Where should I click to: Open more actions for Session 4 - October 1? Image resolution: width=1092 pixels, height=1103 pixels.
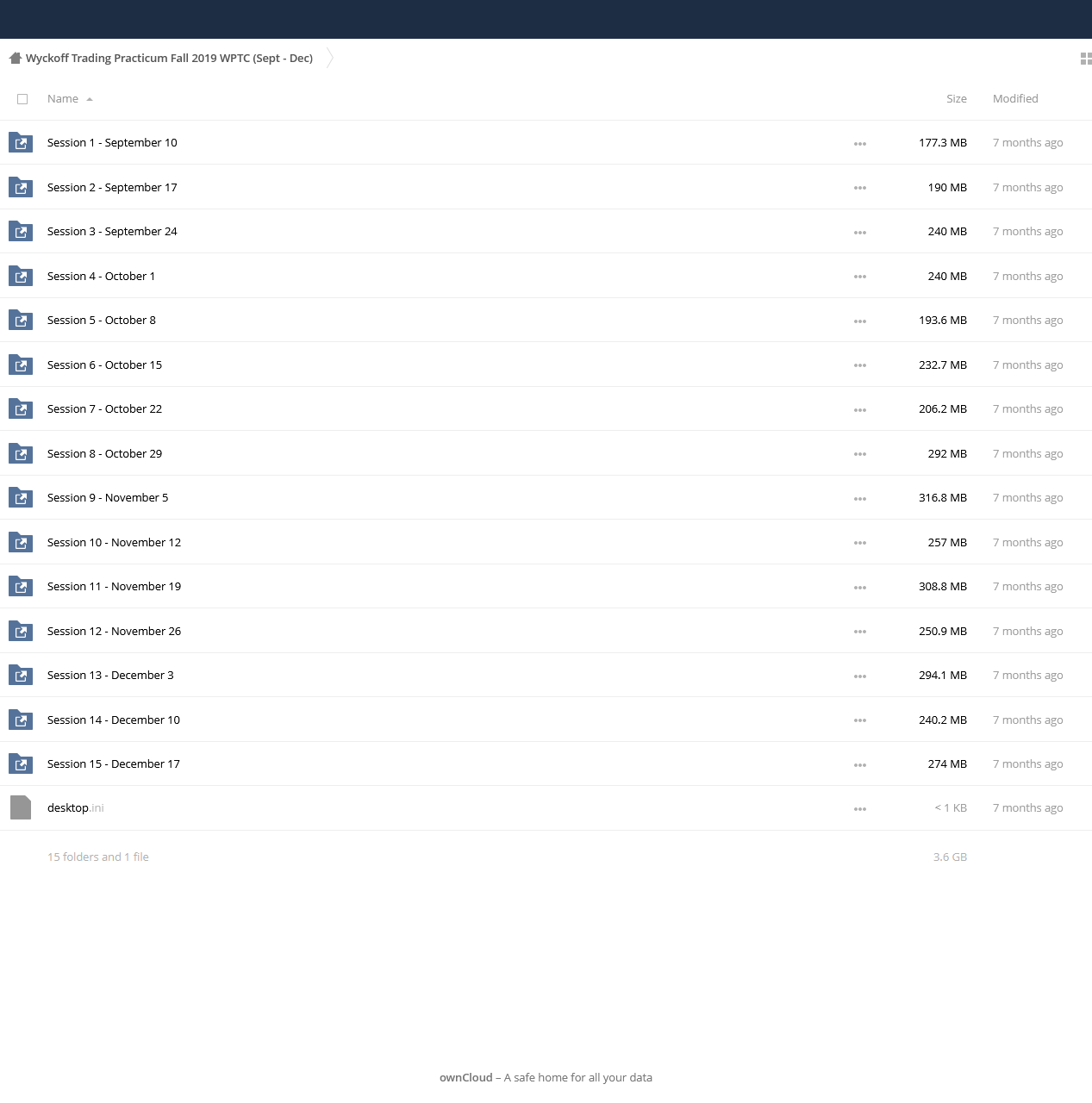point(860,277)
